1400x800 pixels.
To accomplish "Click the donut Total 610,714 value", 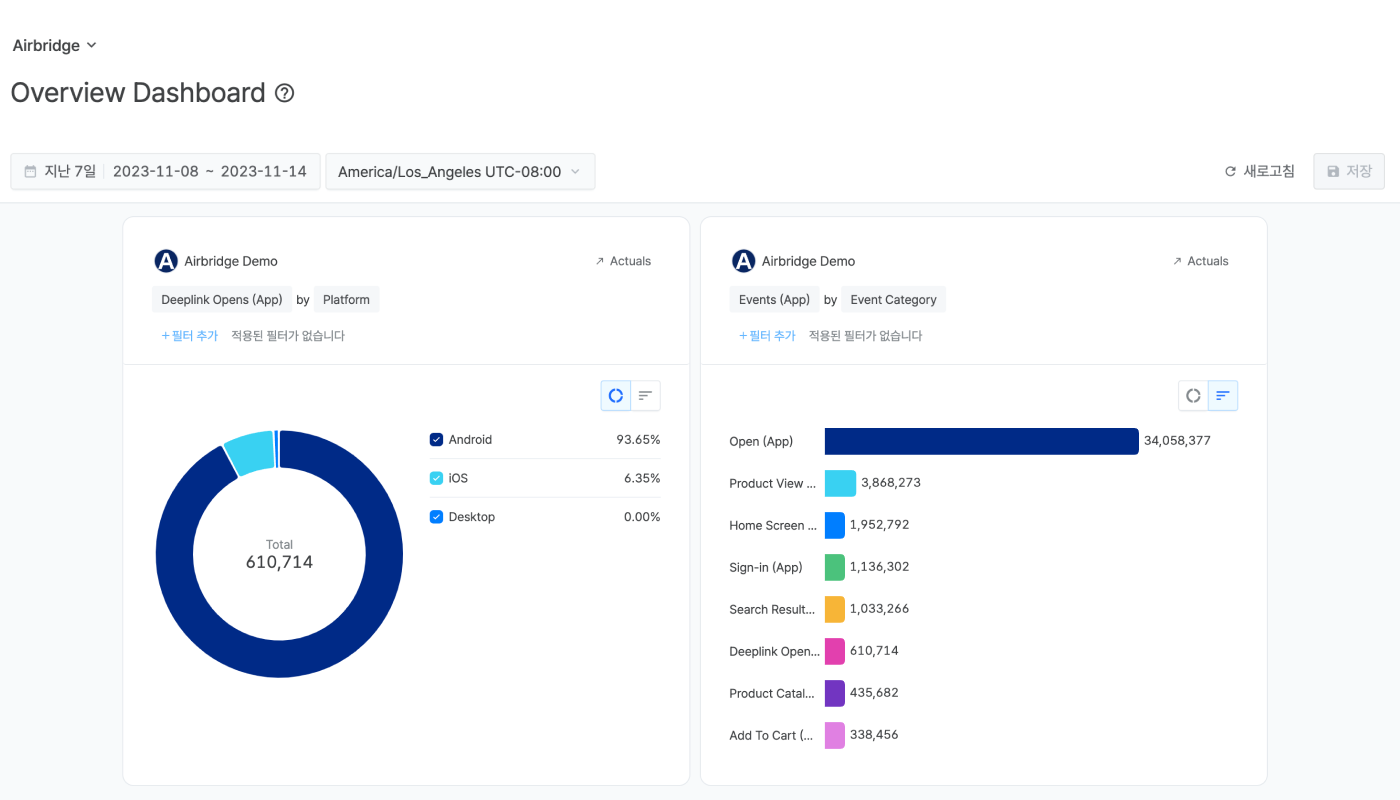I will 279,562.
